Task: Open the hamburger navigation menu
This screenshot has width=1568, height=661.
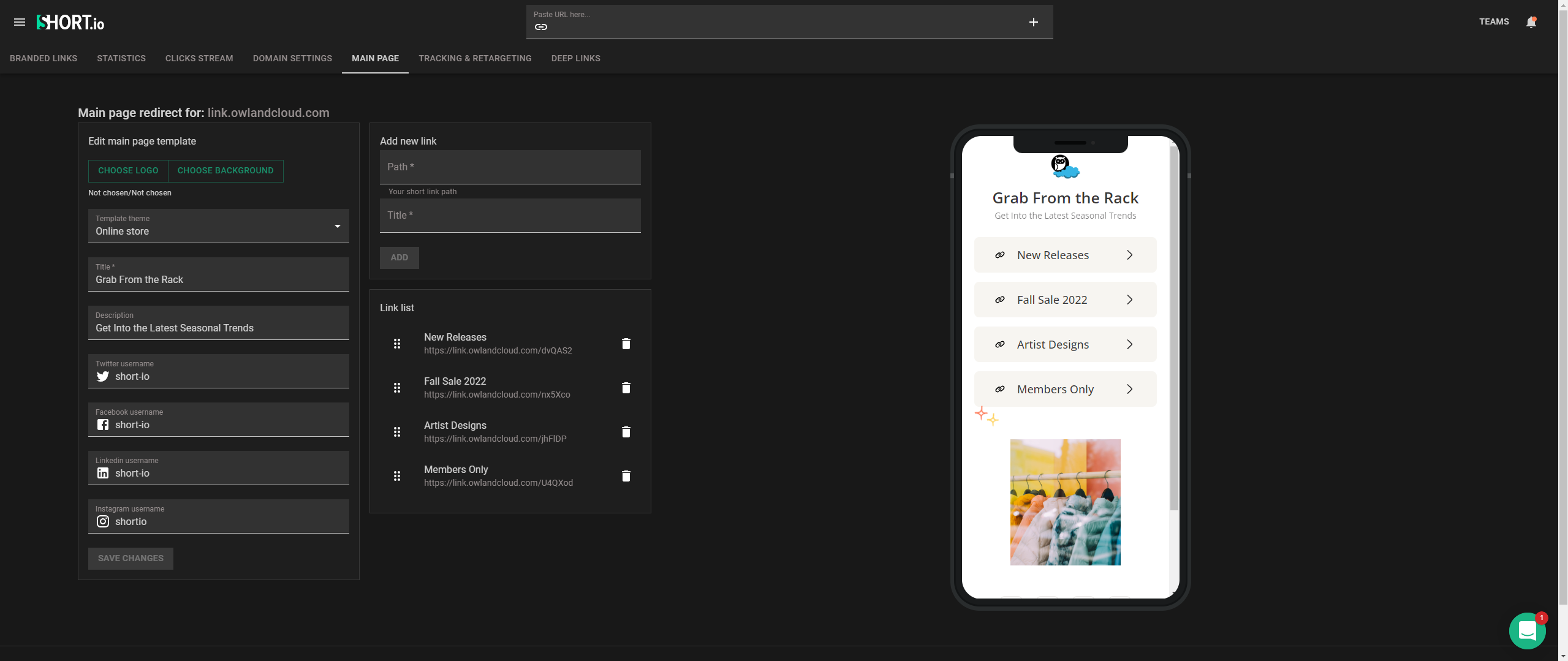Action: tap(20, 22)
